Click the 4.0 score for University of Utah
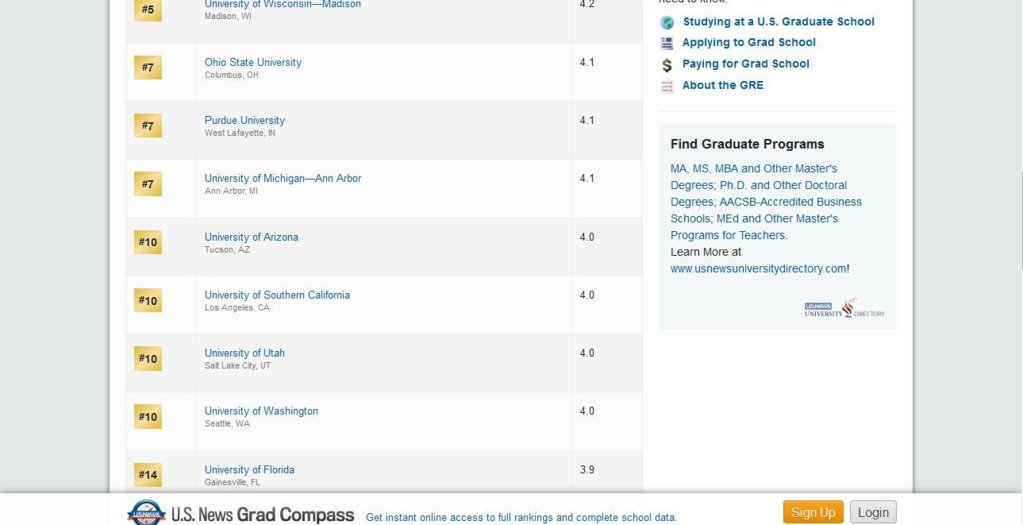 [587, 353]
